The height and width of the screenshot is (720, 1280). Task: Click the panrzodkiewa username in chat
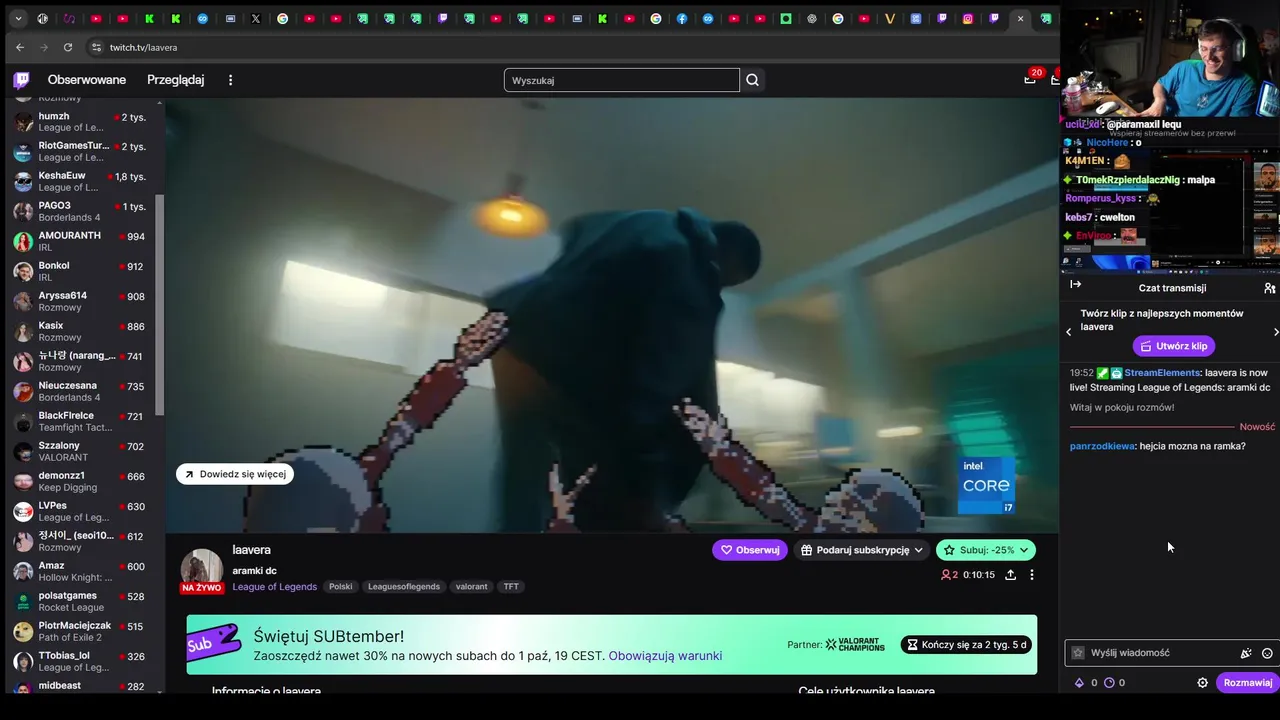tap(1102, 446)
